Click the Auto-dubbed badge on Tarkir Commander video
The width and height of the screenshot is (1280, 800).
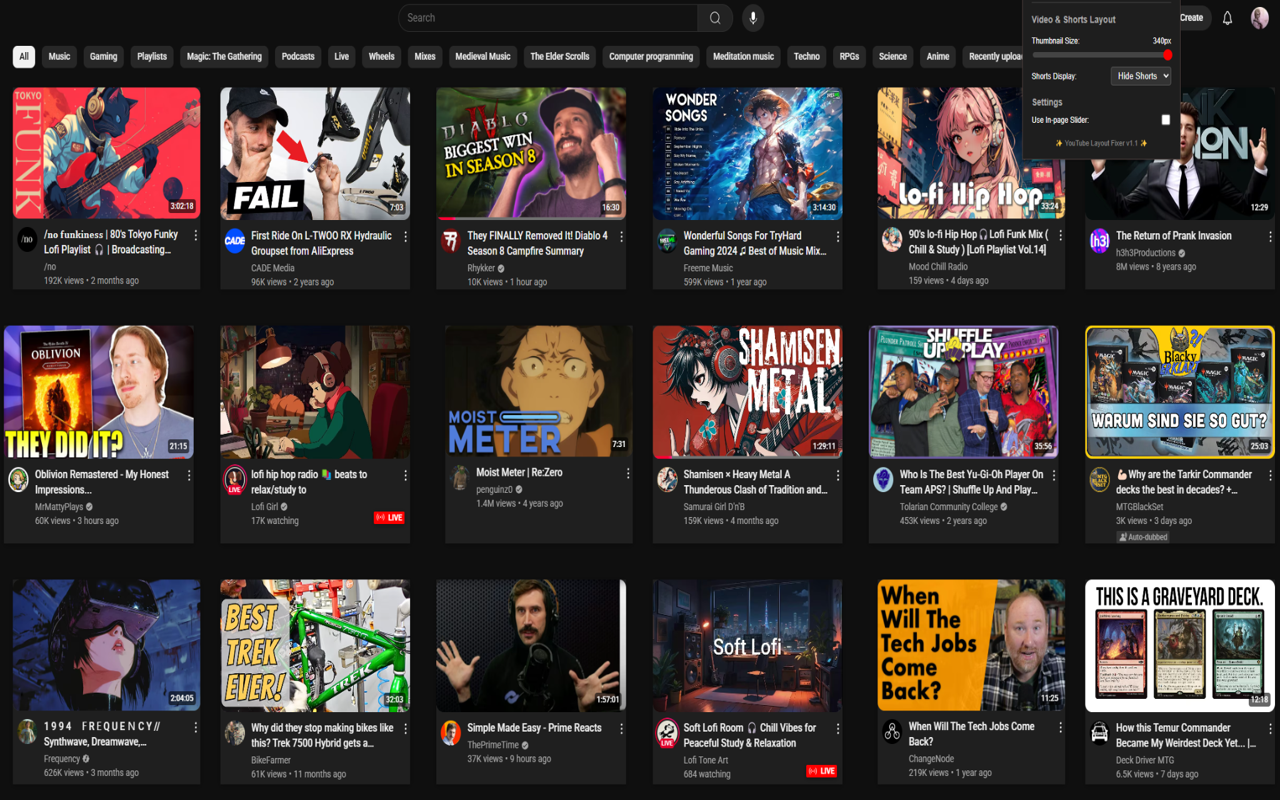coord(1143,536)
